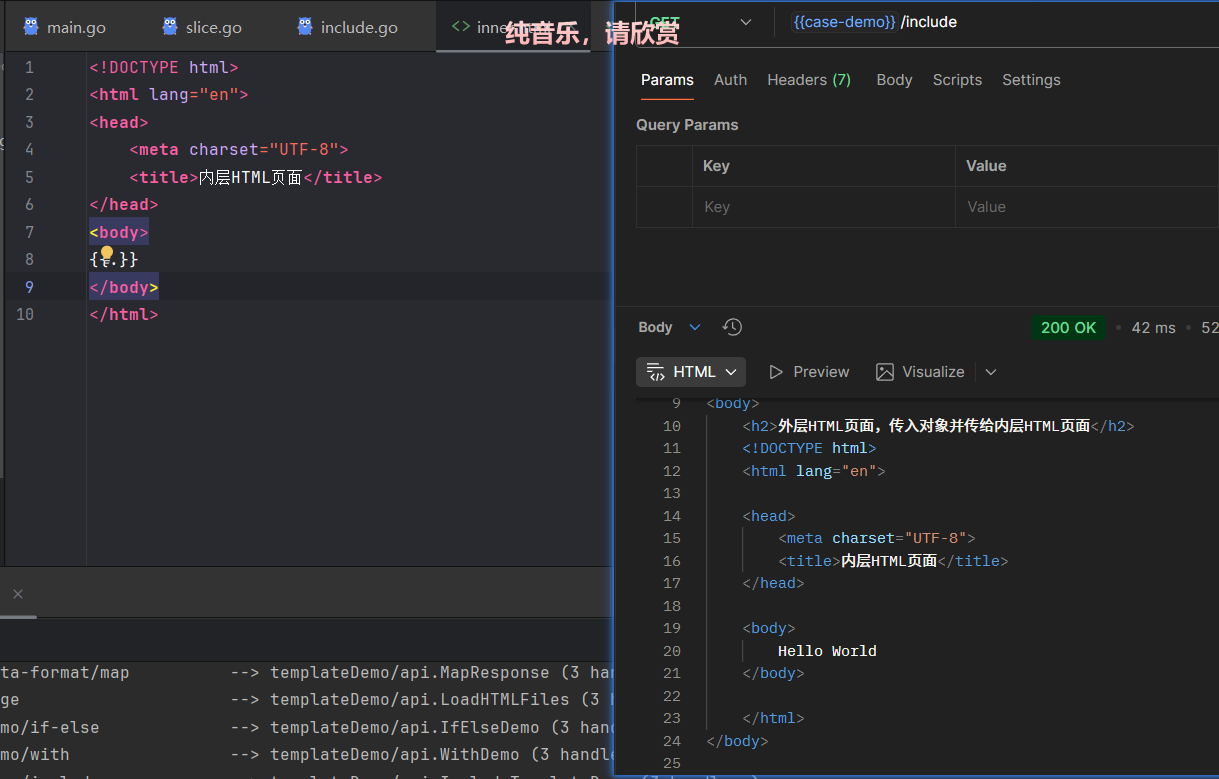1219x779 pixels.
Task: Click the lightbulb quick-fix icon on line 8
Action: click(x=107, y=255)
